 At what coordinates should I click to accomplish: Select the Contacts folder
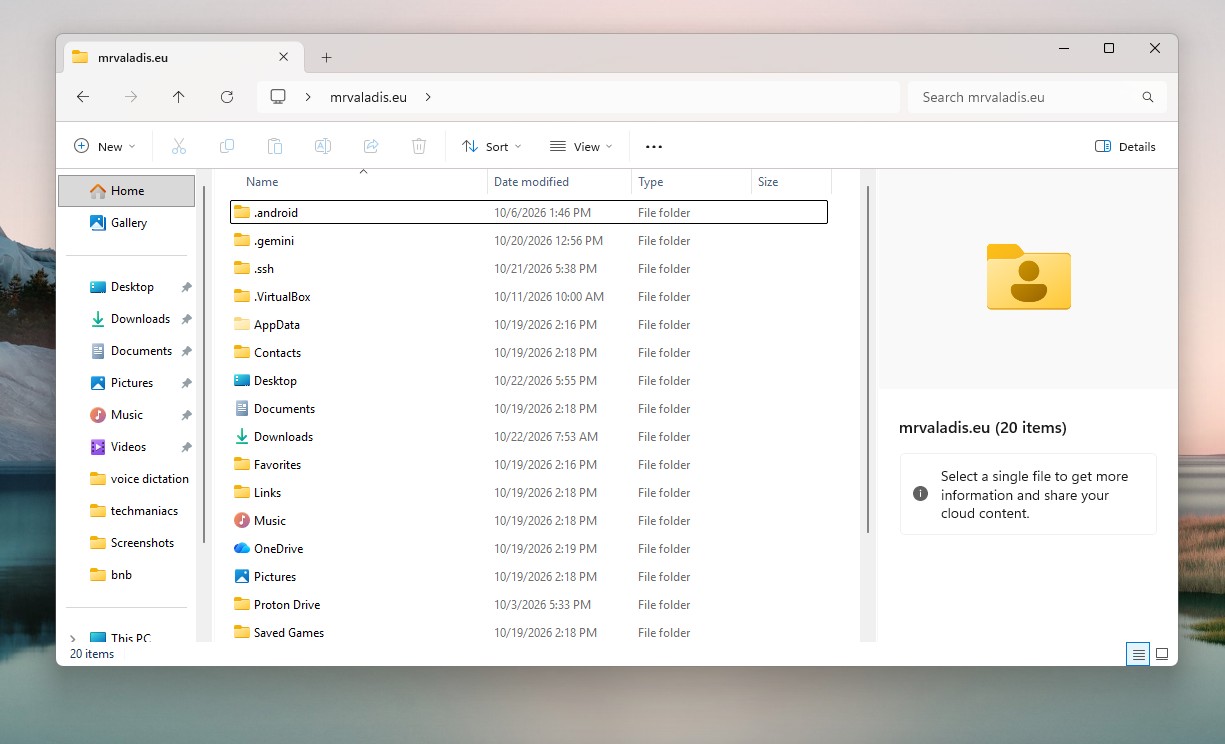click(529, 352)
